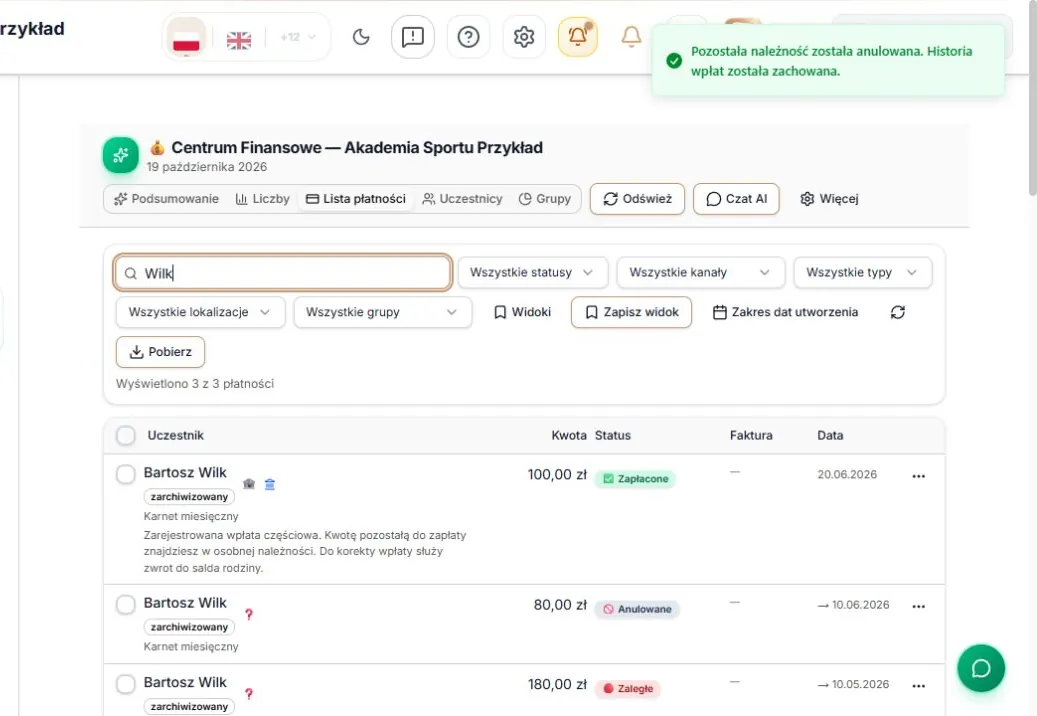Toggle the select-all checkbox in the Uczestnik header
Screen dimensions: 1037x716
(126, 435)
